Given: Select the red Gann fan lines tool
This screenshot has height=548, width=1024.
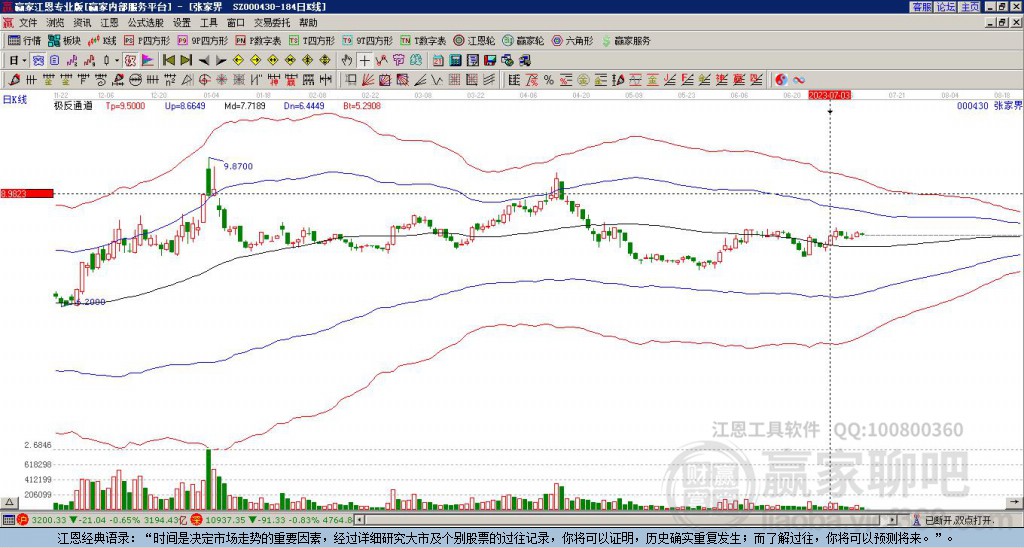Looking at the screenshot, I should pos(368,80).
